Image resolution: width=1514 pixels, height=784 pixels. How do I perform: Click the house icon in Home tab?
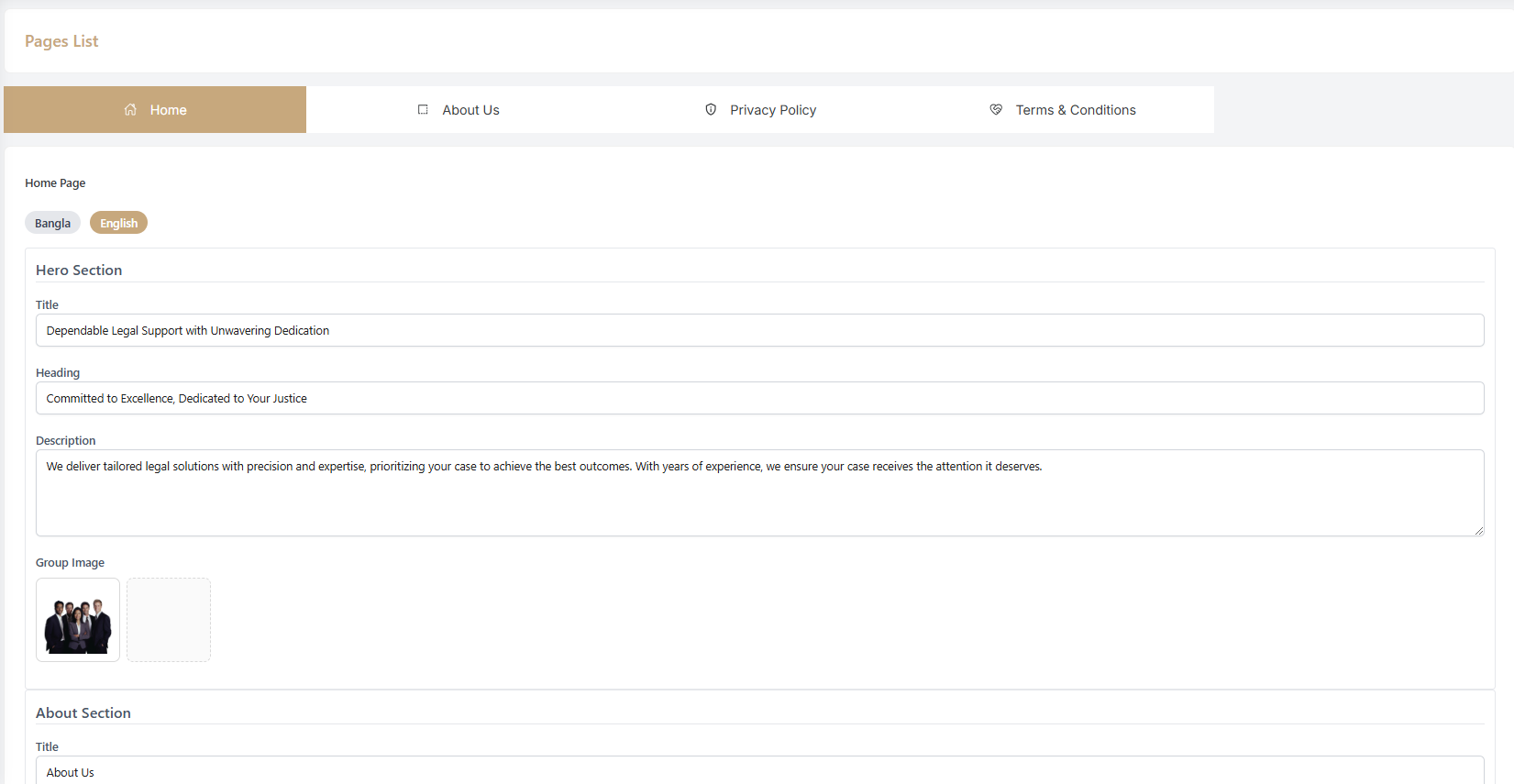tap(131, 110)
